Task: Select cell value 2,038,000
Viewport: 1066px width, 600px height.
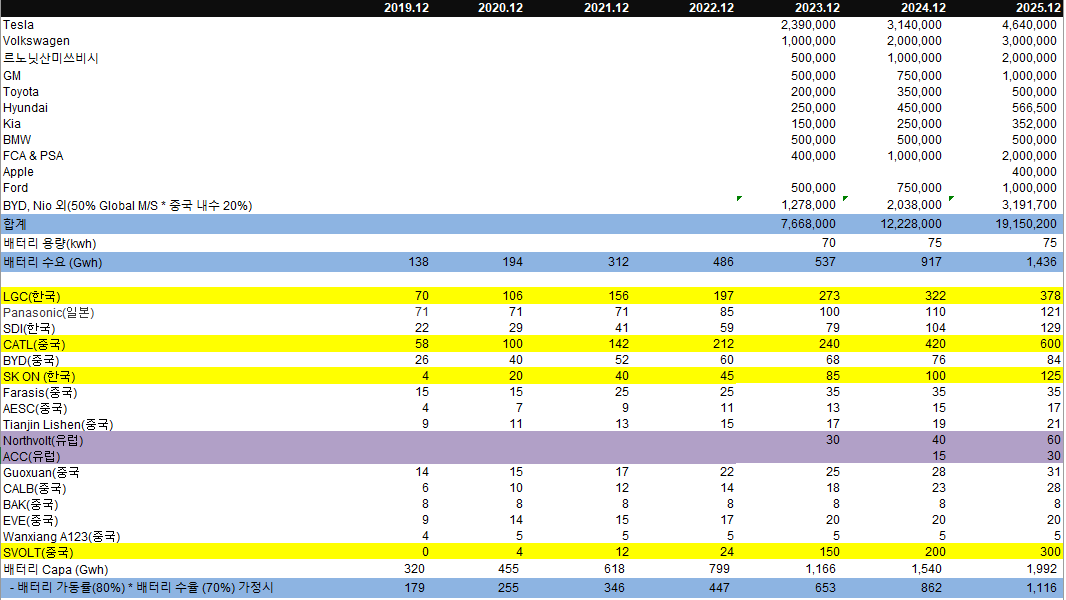Action: (914, 205)
